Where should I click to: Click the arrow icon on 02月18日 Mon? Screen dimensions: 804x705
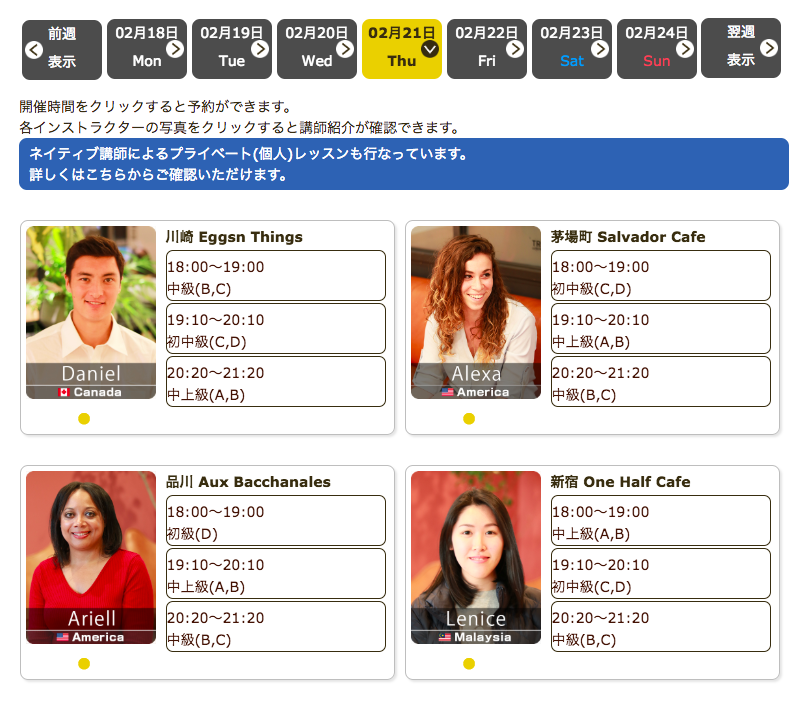(175, 48)
